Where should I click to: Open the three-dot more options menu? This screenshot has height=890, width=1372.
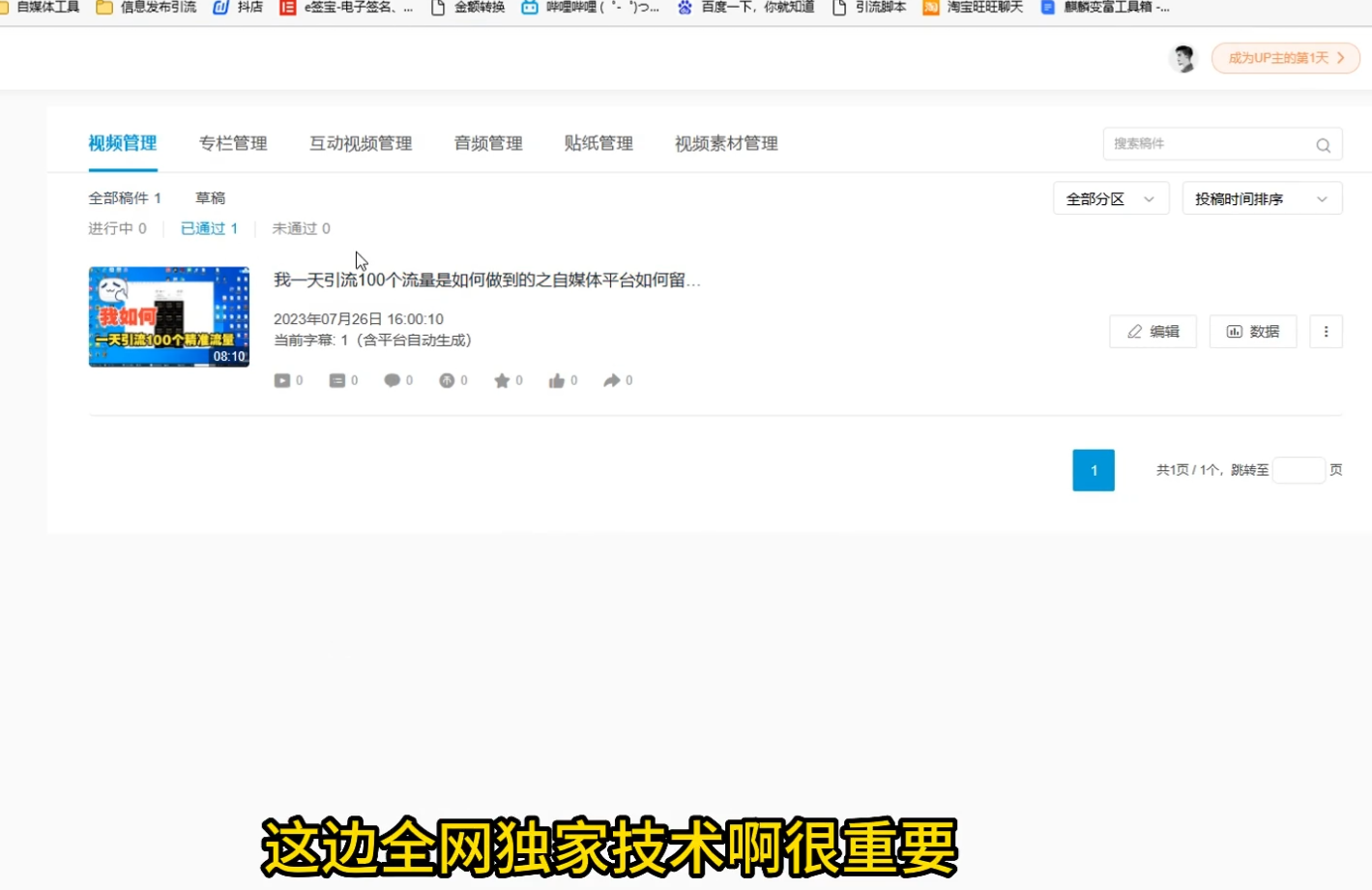pyautogui.click(x=1326, y=332)
